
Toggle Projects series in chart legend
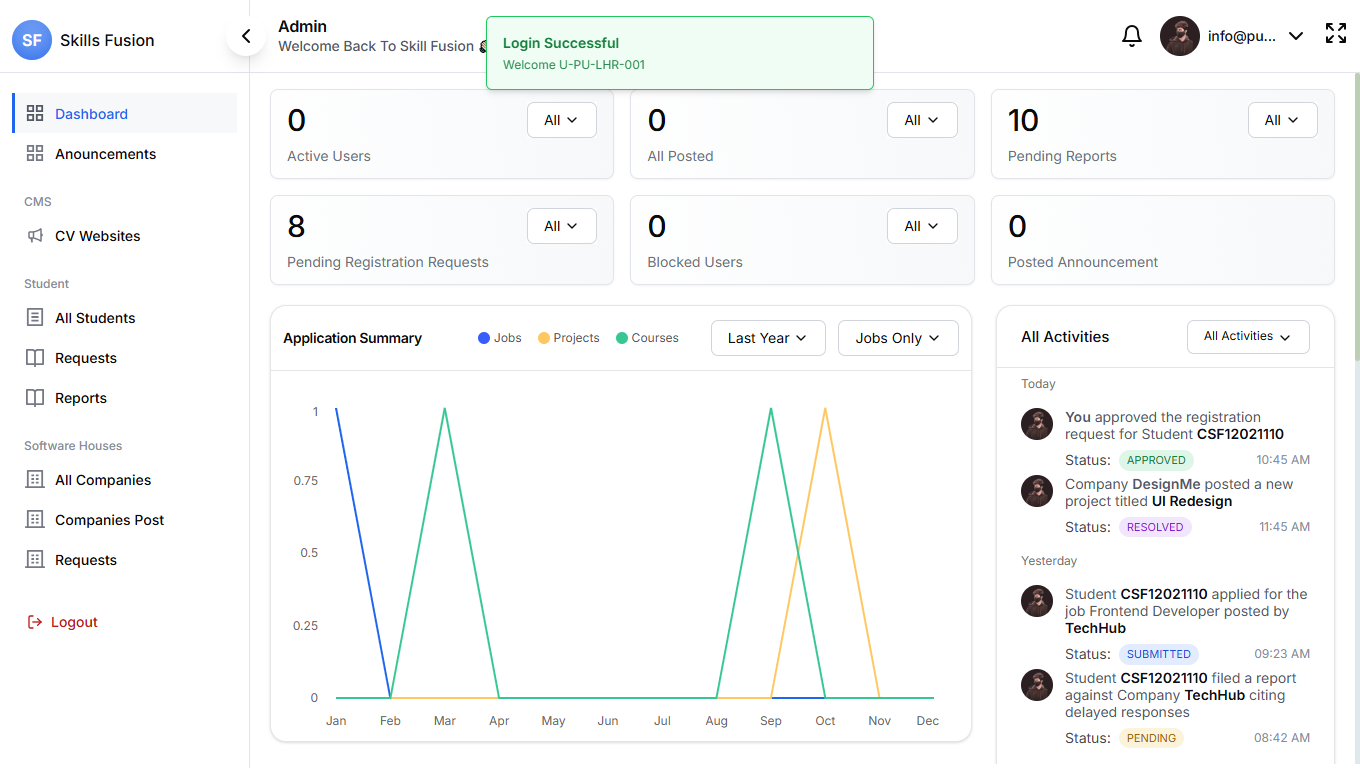(568, 338)
